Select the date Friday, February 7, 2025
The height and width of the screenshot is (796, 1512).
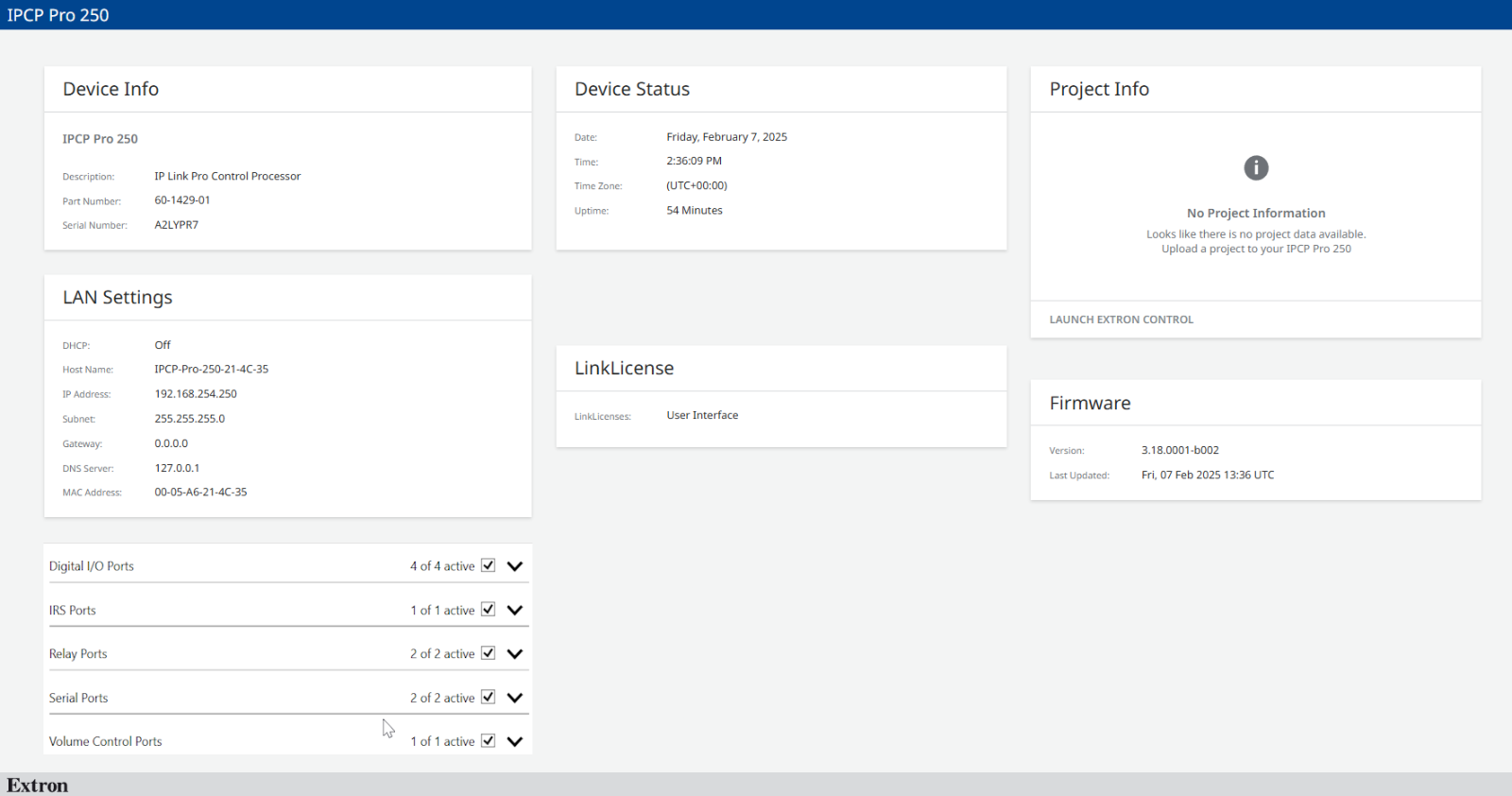727,137
